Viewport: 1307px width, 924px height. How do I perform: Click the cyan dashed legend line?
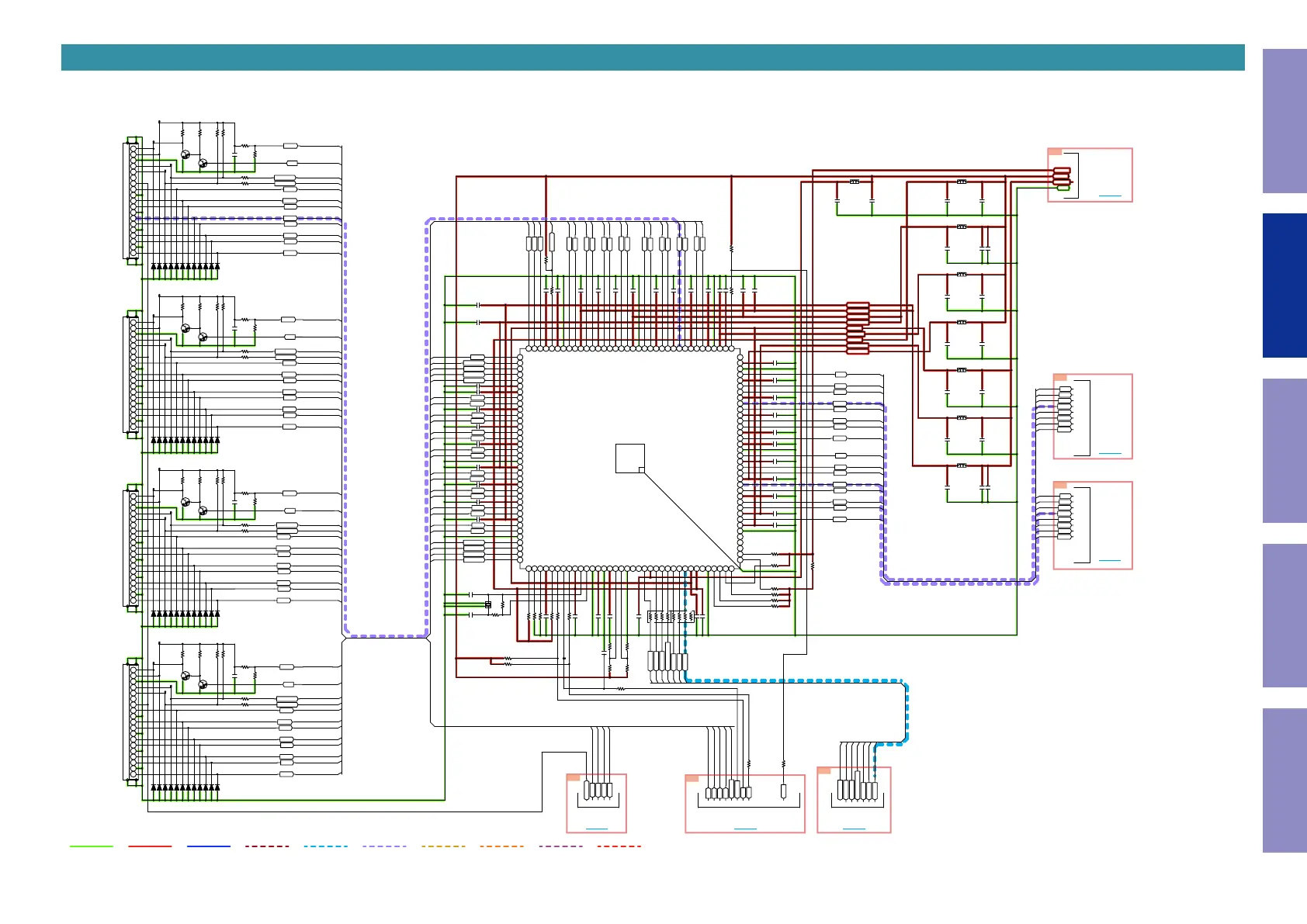point(326,846)
